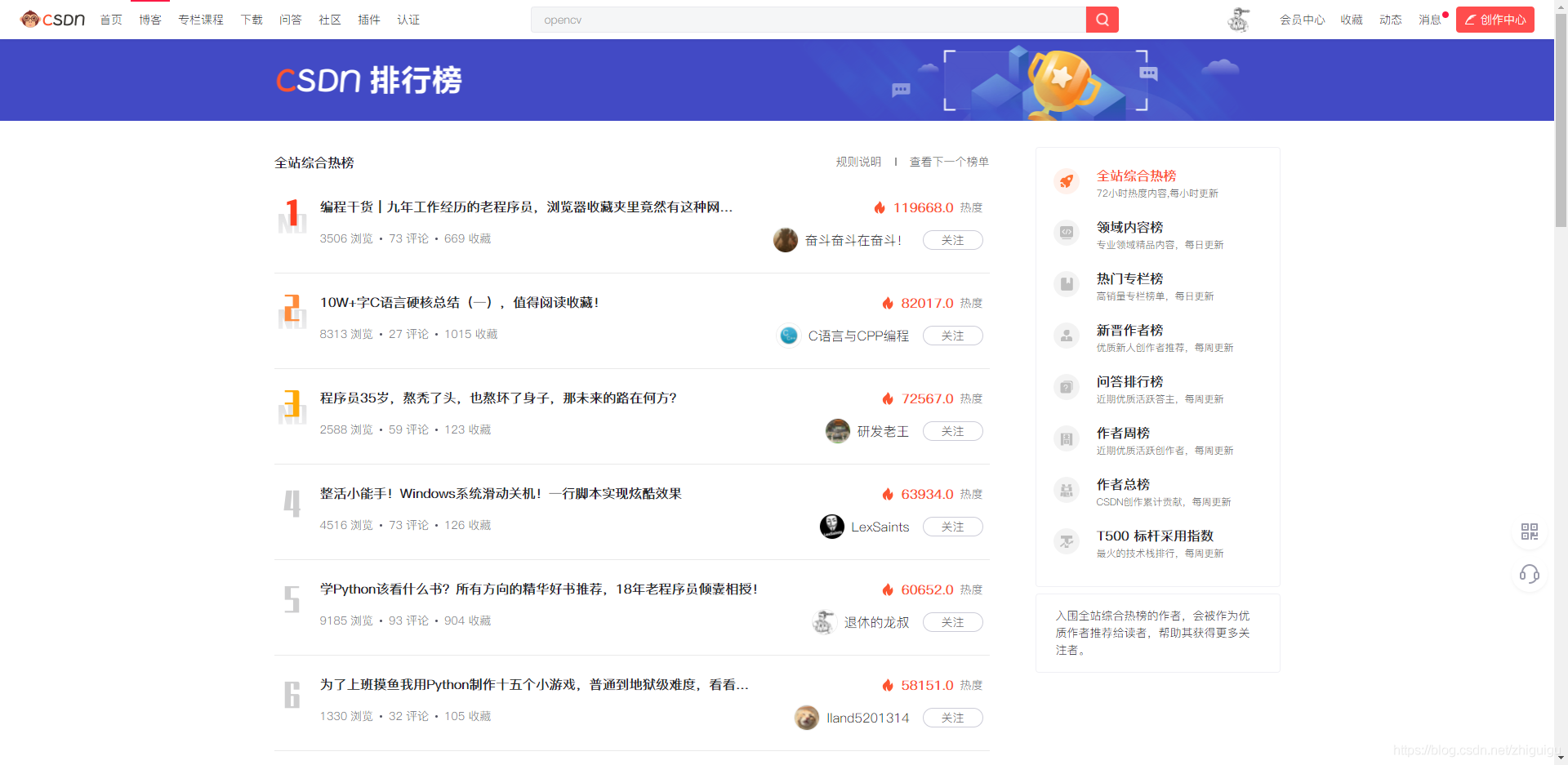Click avatar of author 退休的龙叔
1568x765 pixels.
click(x=825, y=622)
